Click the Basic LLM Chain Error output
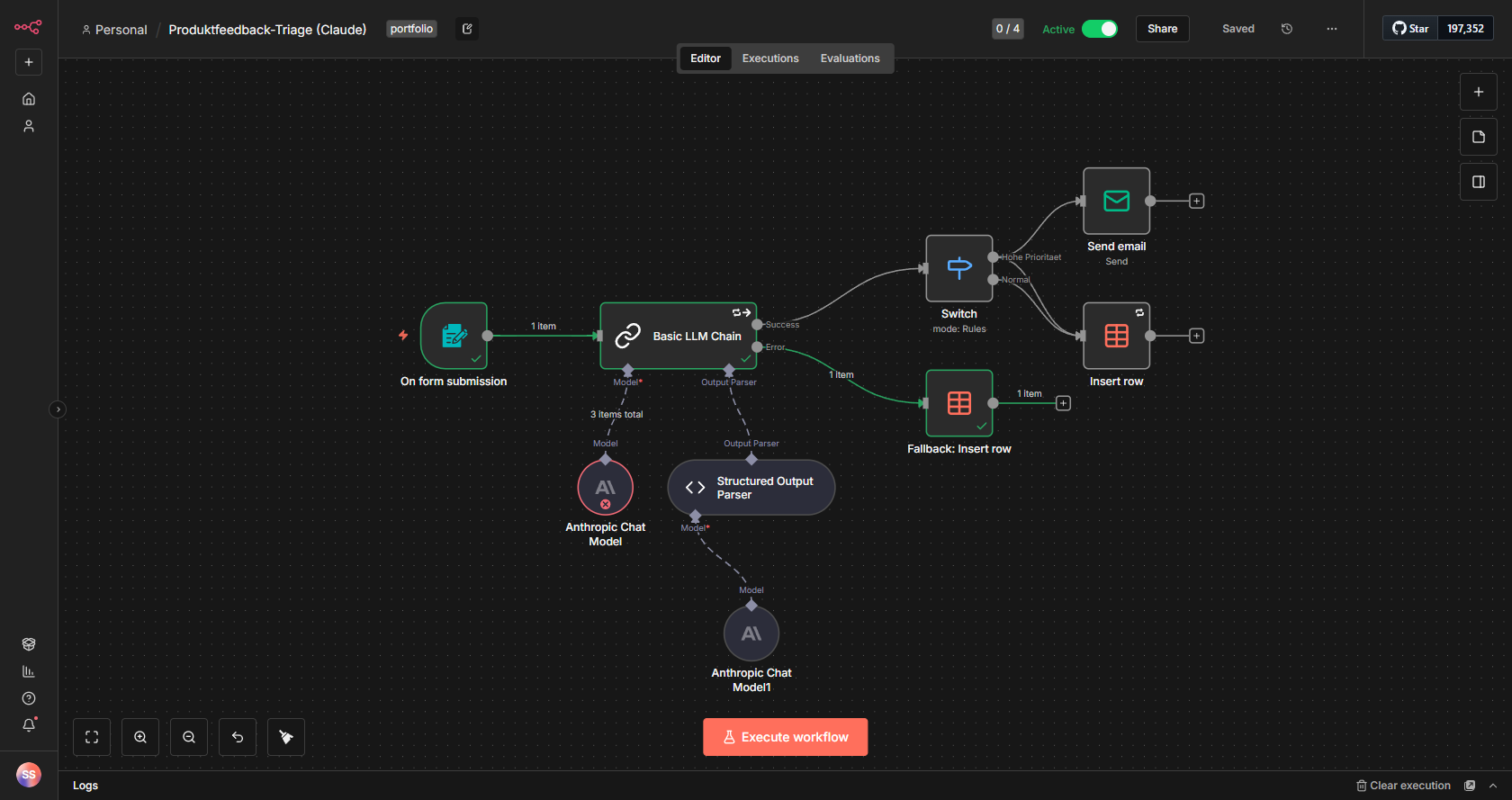1512x800 pixels. tap(757, 347)
